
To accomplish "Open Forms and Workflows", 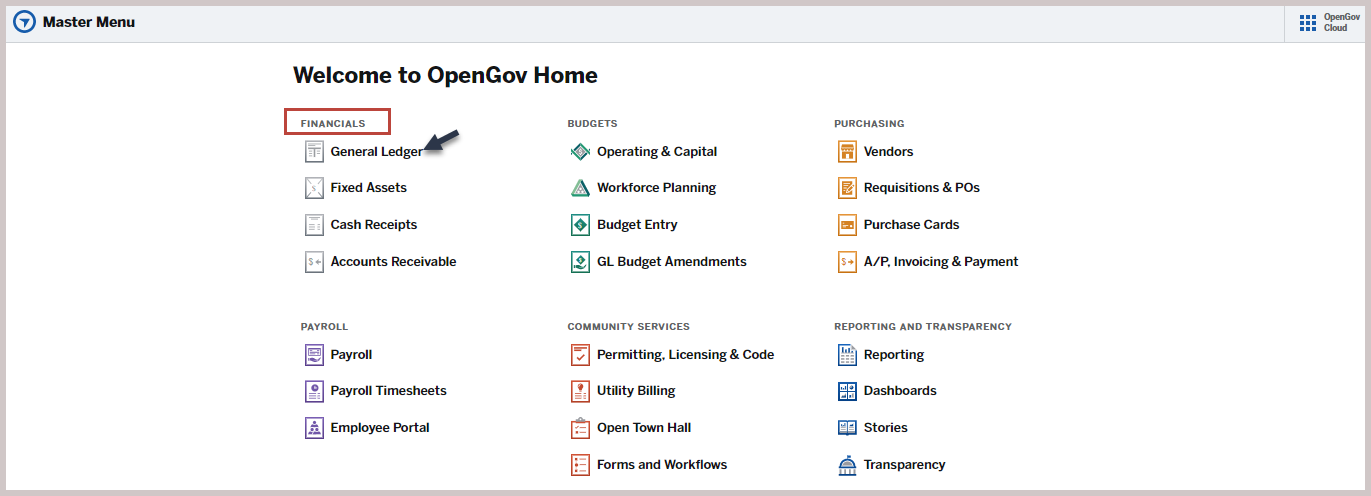I will click(x=662, y=465).
